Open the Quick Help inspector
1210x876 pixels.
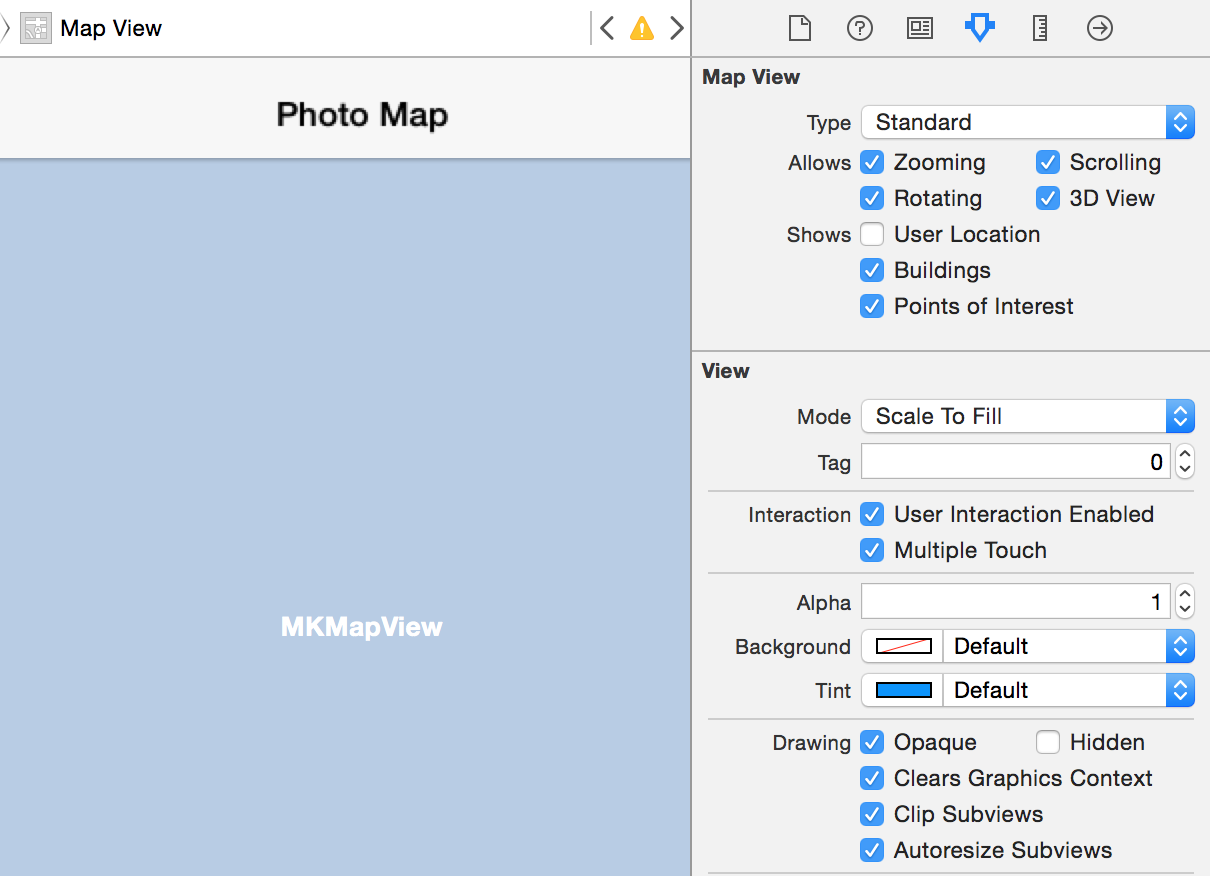[x=859, y=28]
